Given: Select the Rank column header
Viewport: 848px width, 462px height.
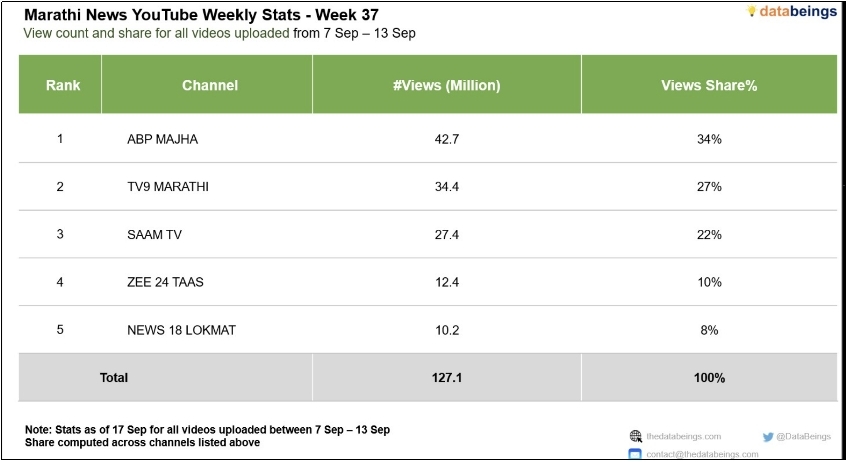Looking at the screenshot, I should pos(63,85).
